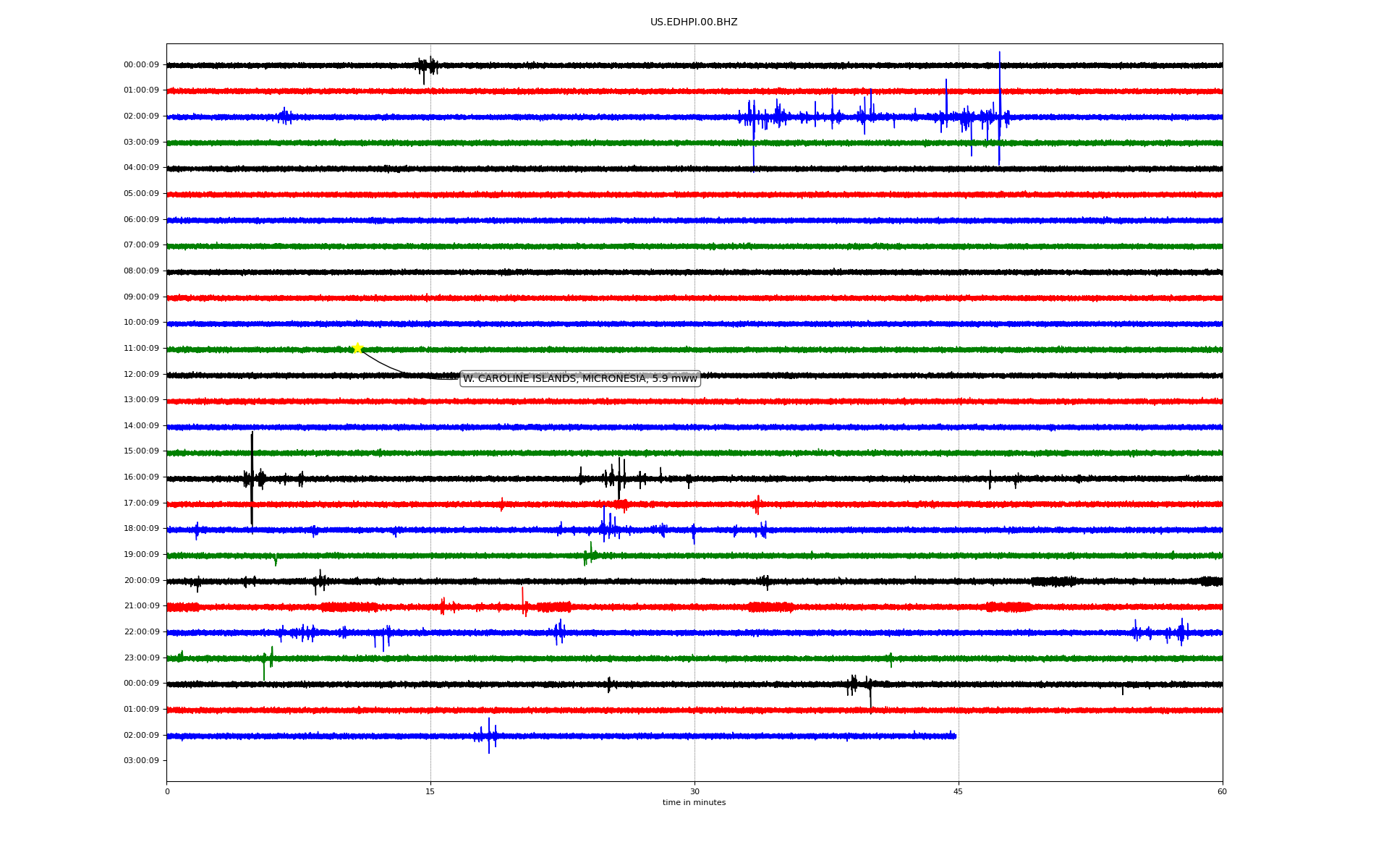Screen dimensions: 1389x868
Task: Click the 03:00:09 label at bottom
Action: [x=141, y=761]
